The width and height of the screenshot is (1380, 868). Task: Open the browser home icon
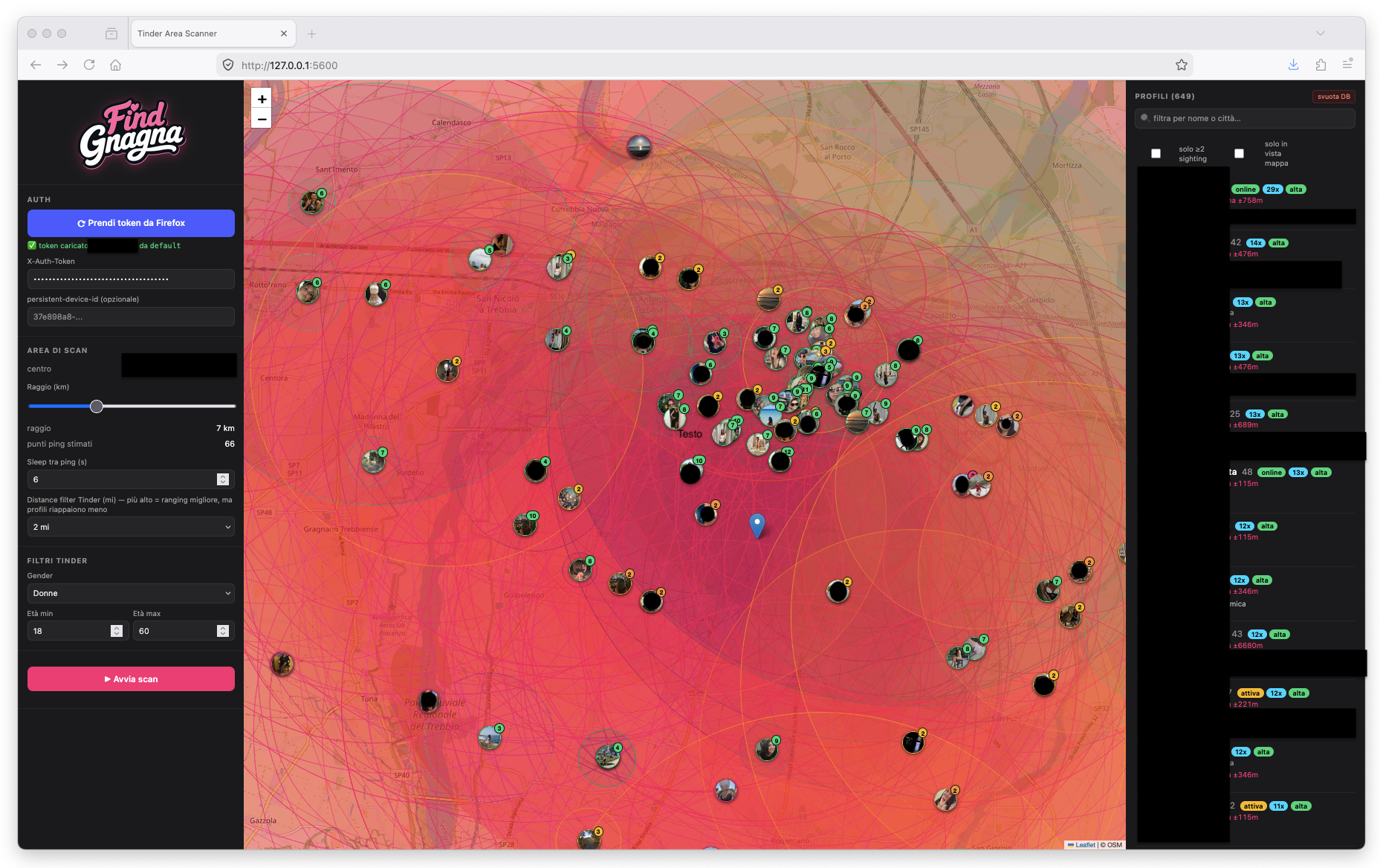(x=115, y=65)
